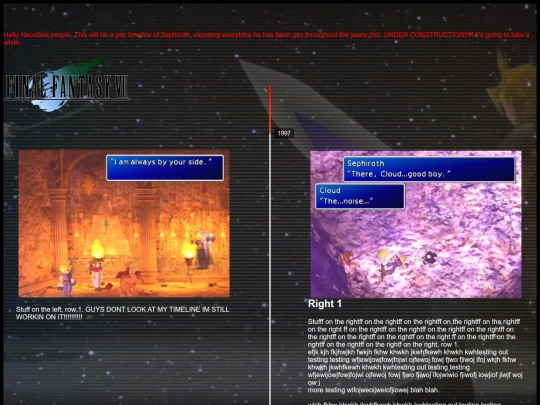Click the Final Fantasy VII logo image
This screenshot has height=405, width=540.
coord(66,84)
